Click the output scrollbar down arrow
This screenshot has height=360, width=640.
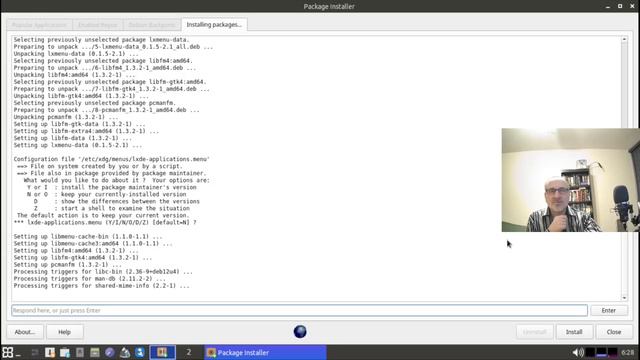pos(624,298)
